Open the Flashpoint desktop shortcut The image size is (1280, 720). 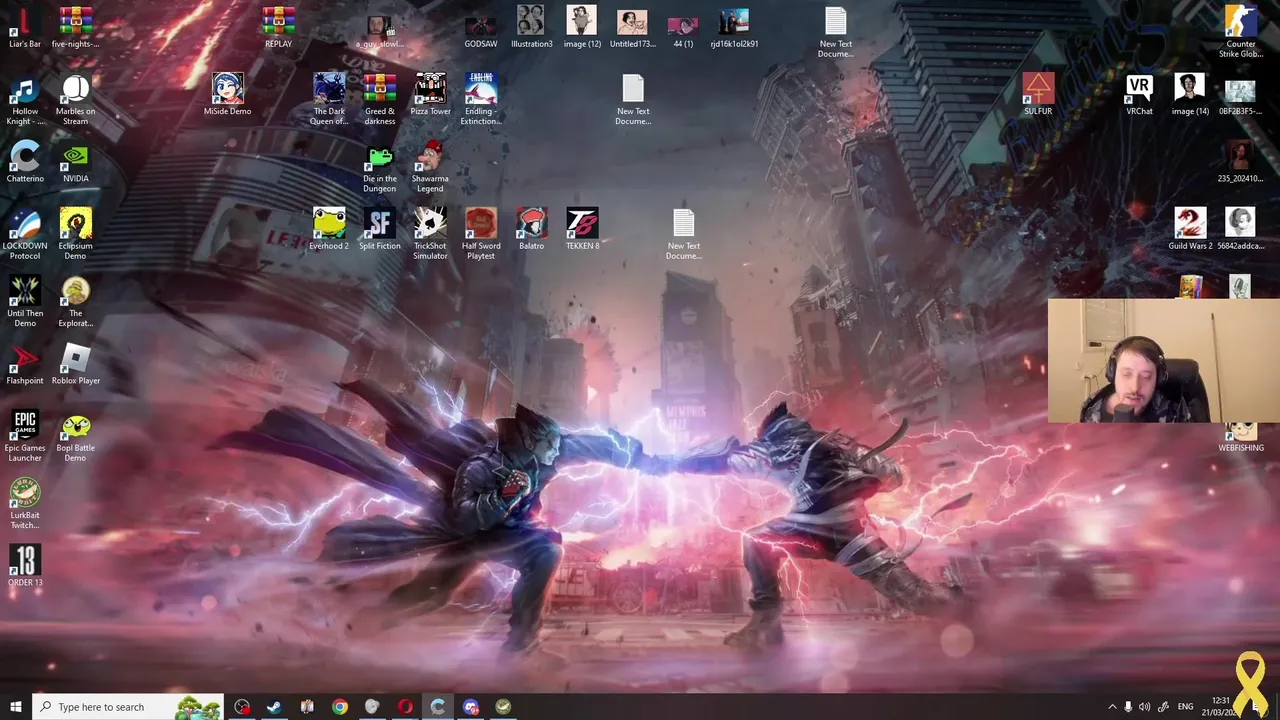point(25,363)
